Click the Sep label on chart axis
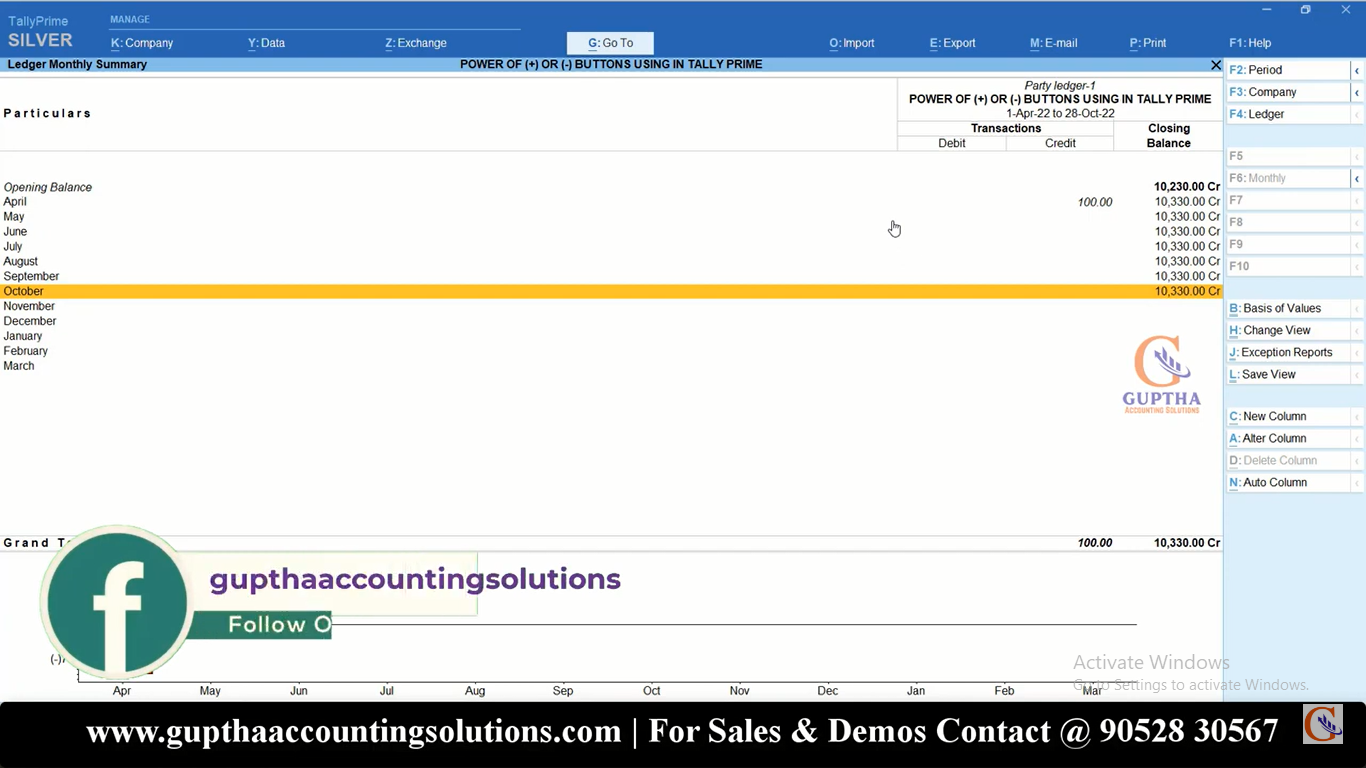This screenshot has width=1366, height=768. [x=563, y=691]
